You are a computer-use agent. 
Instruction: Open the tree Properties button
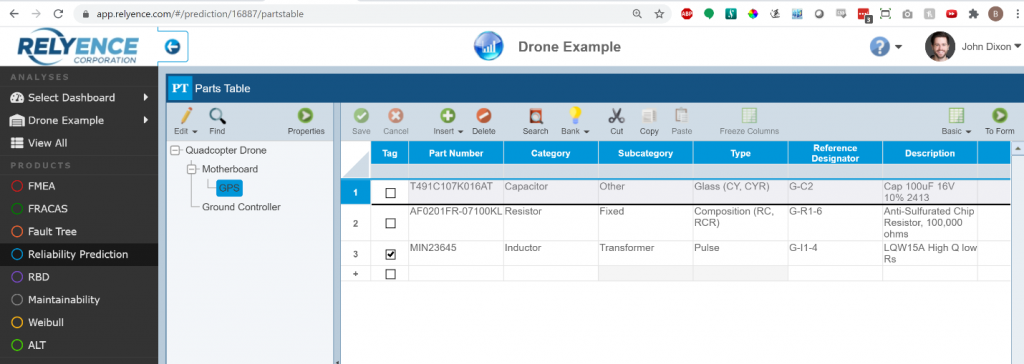pos(306,116)
